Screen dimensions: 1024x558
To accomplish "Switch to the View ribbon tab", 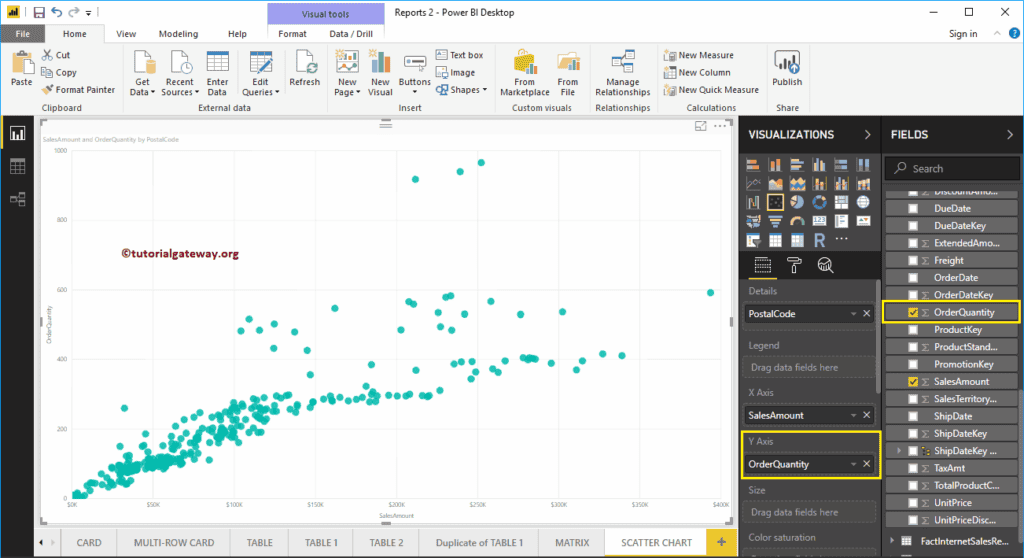I will [126, 33].
